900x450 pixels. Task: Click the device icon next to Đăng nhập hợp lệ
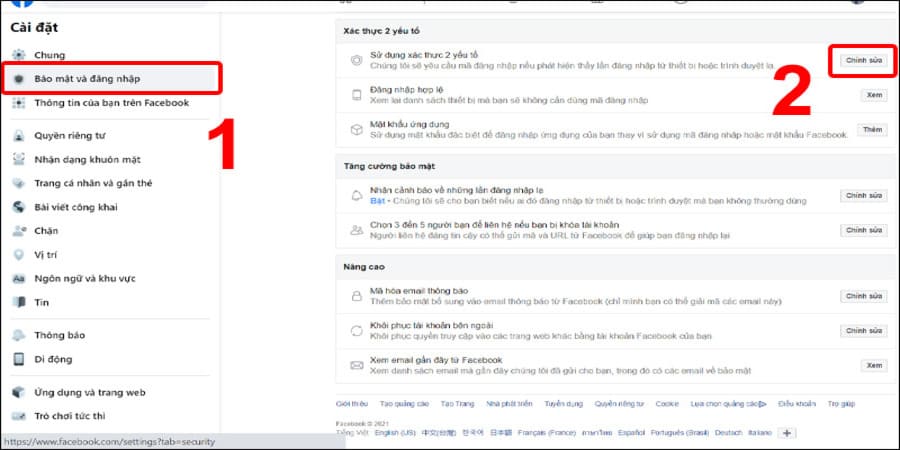point(356,95)
